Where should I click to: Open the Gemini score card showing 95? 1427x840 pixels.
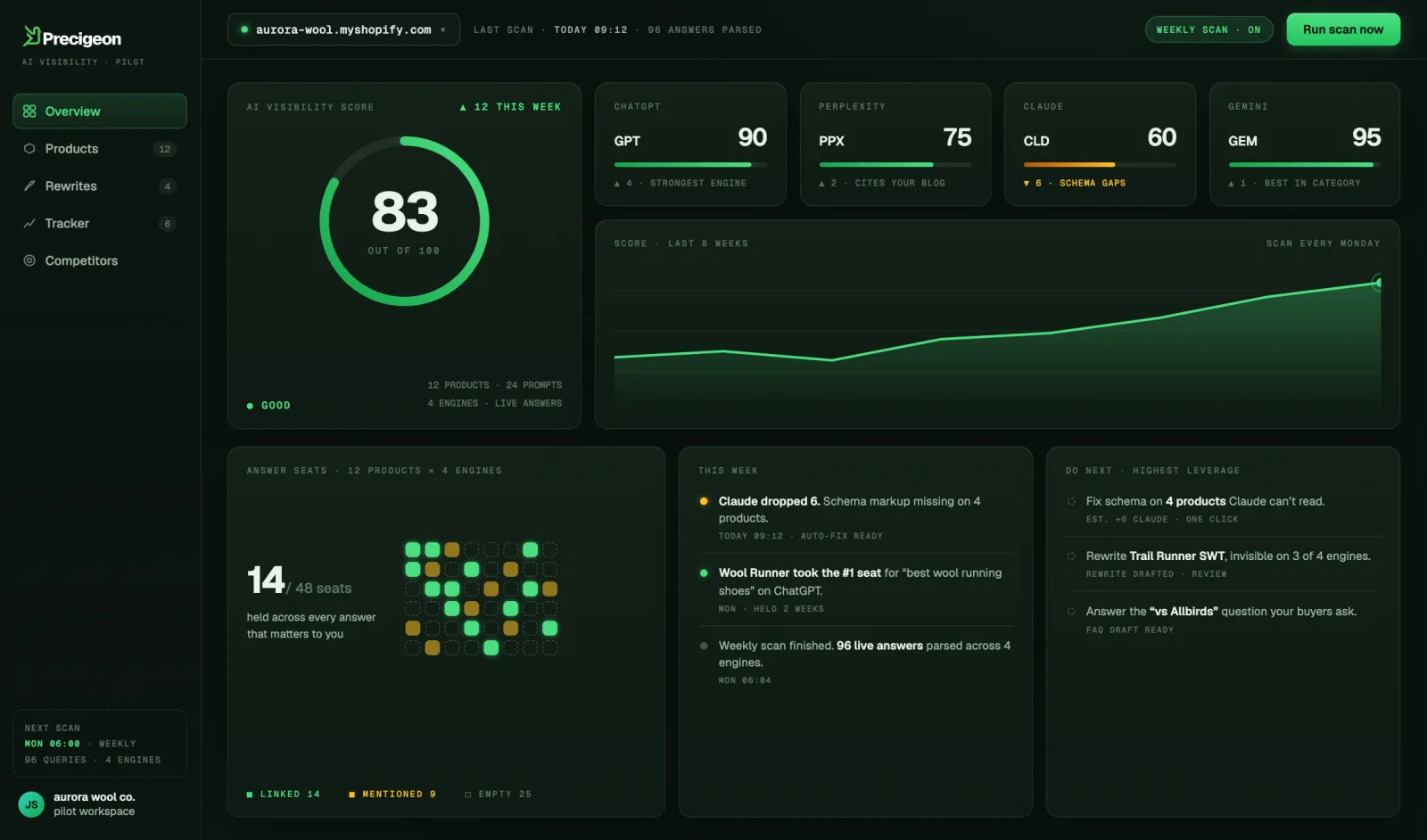pos(1305,144)
